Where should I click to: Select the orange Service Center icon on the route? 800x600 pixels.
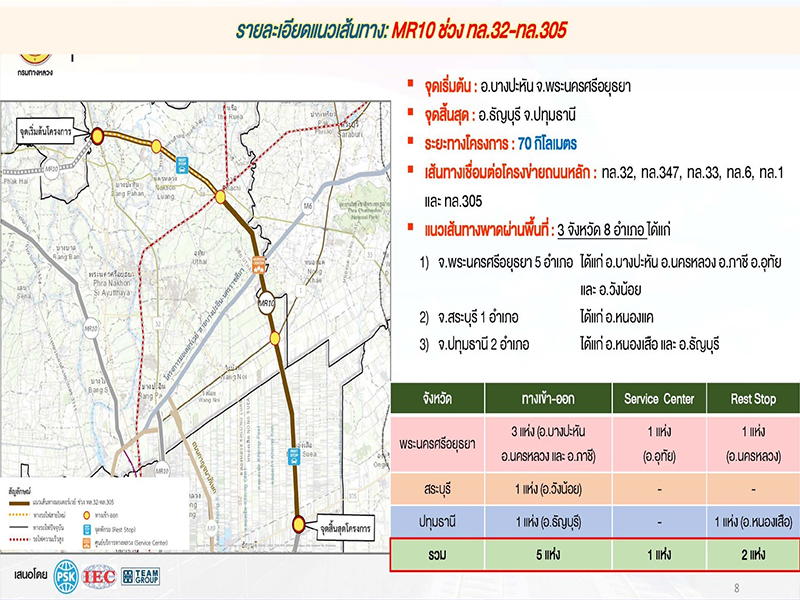[x=257, y=268]
